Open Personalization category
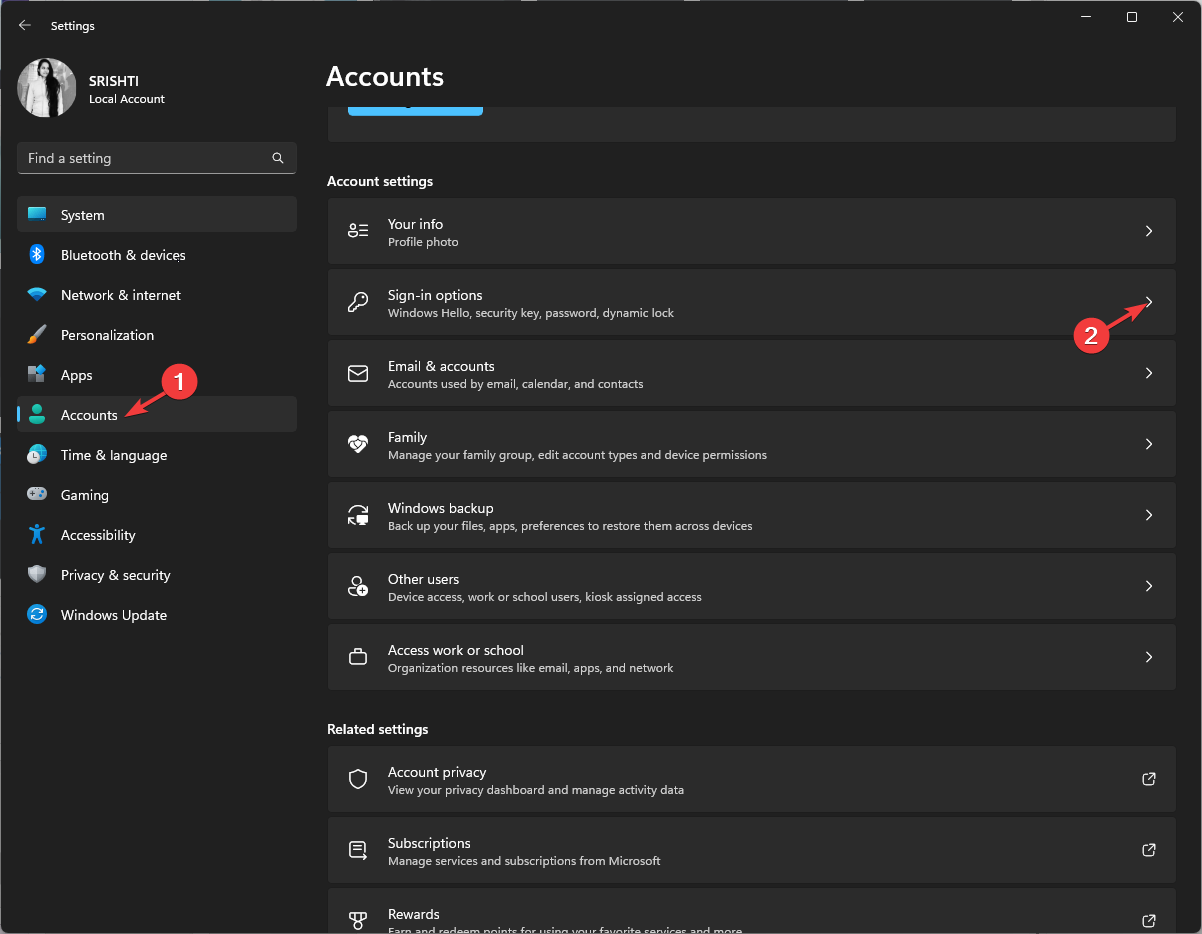 [x=157, y=335]
